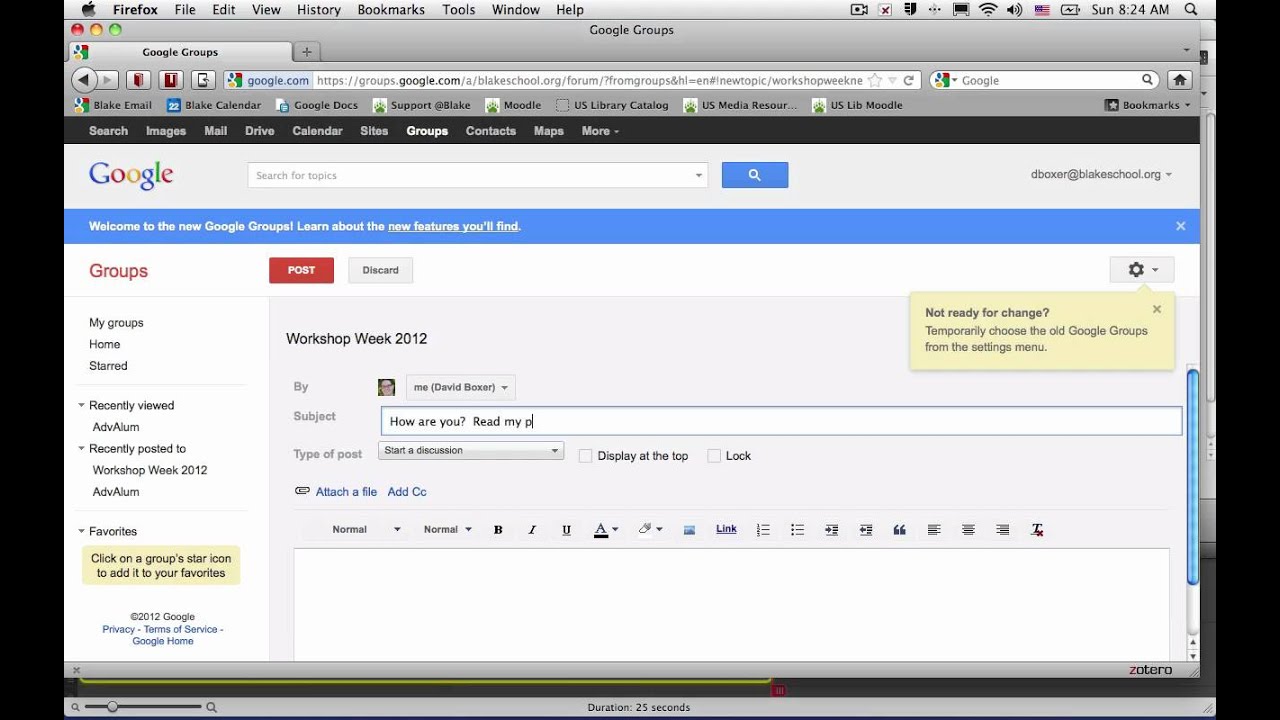Create a numbered list
Image resolution: width=1280 pixels, height=720 pixels.
pos(763,530)
